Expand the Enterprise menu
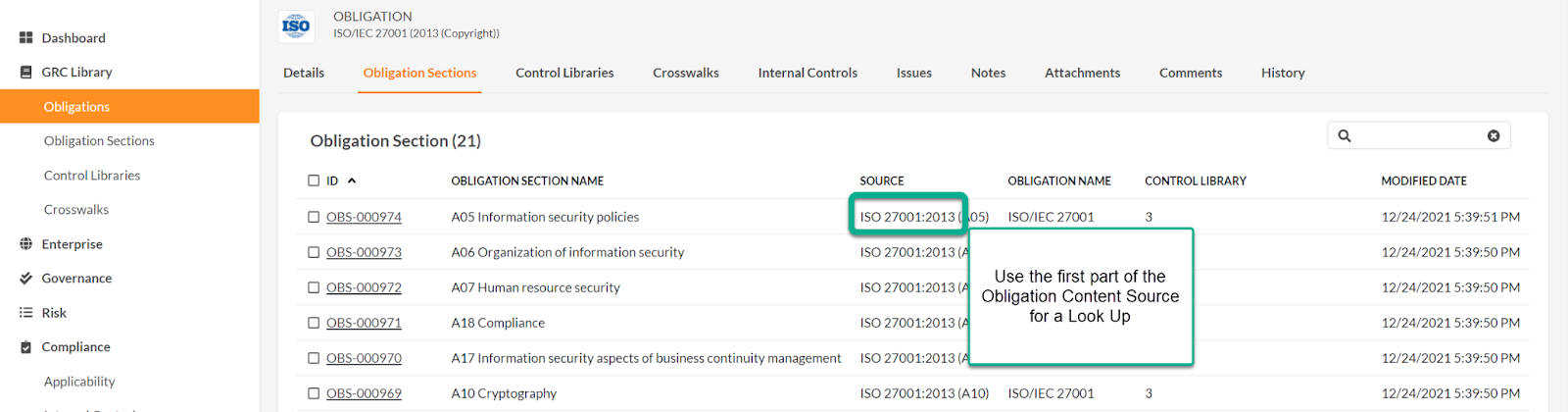This screenshot has height=412, width=1568. click(x=72, y=244)
